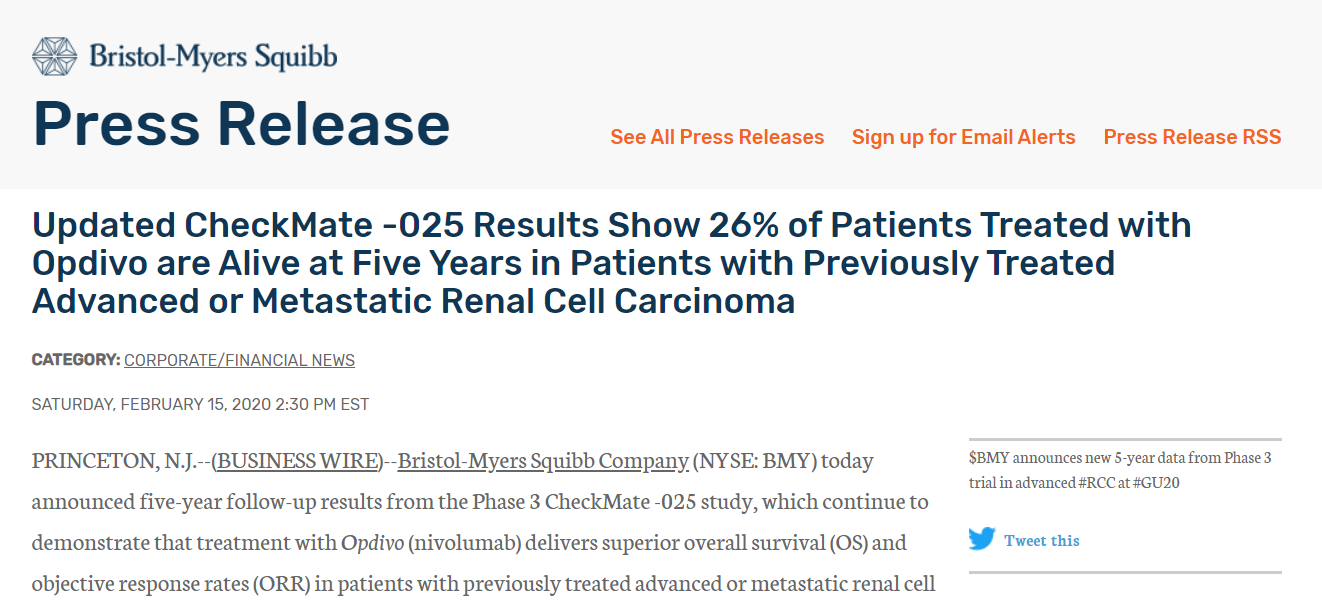This screenshot has height=610, width=1322.
Task: Click the Bristol-Myers Squibb hexagonal logo icon
Action: click(54, 56)
